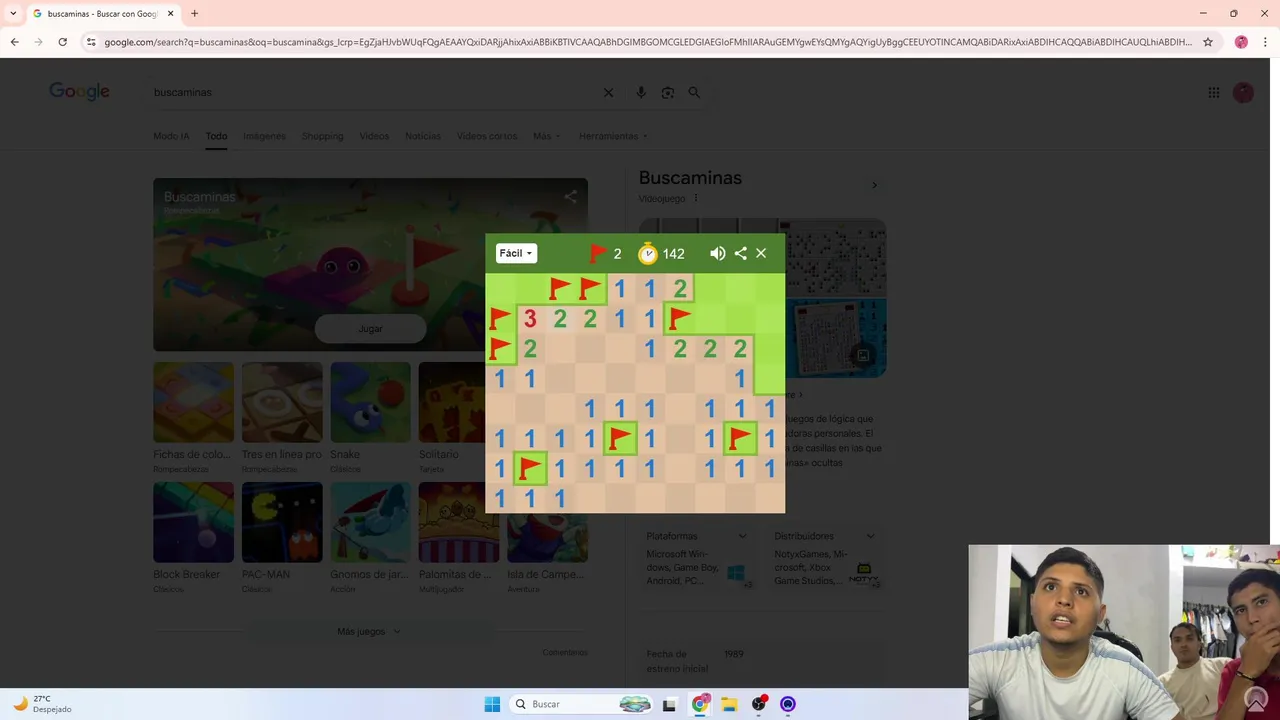Expand the Buscaminas knowledge panel chevron
The width and height of the screenshot is (1280, 720).
874,185
